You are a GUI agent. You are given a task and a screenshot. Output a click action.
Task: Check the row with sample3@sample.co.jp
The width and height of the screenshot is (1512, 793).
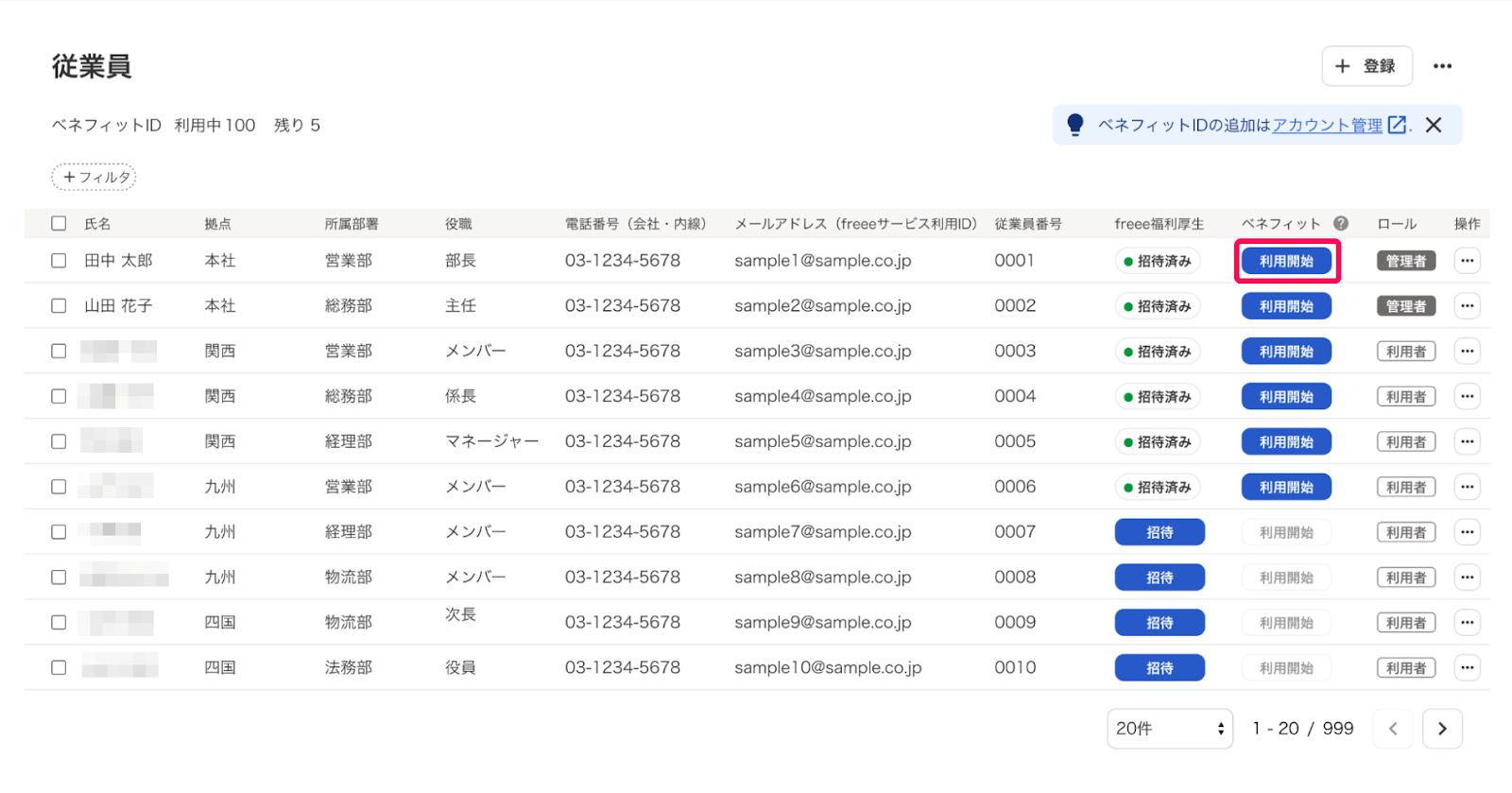(59, 352)
